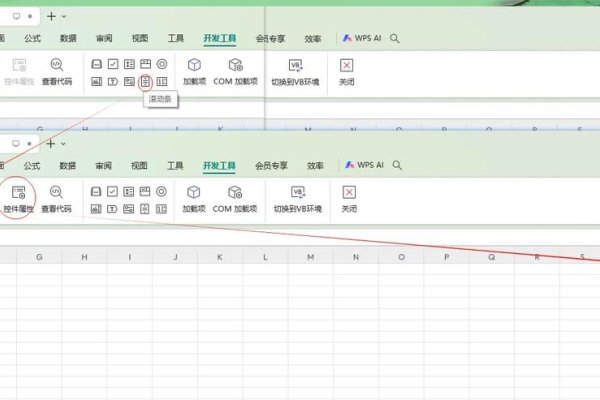Switch to 数据 tab in lower window
The image size is (600, 400).
pyautogui.click(x=67, y=166)
